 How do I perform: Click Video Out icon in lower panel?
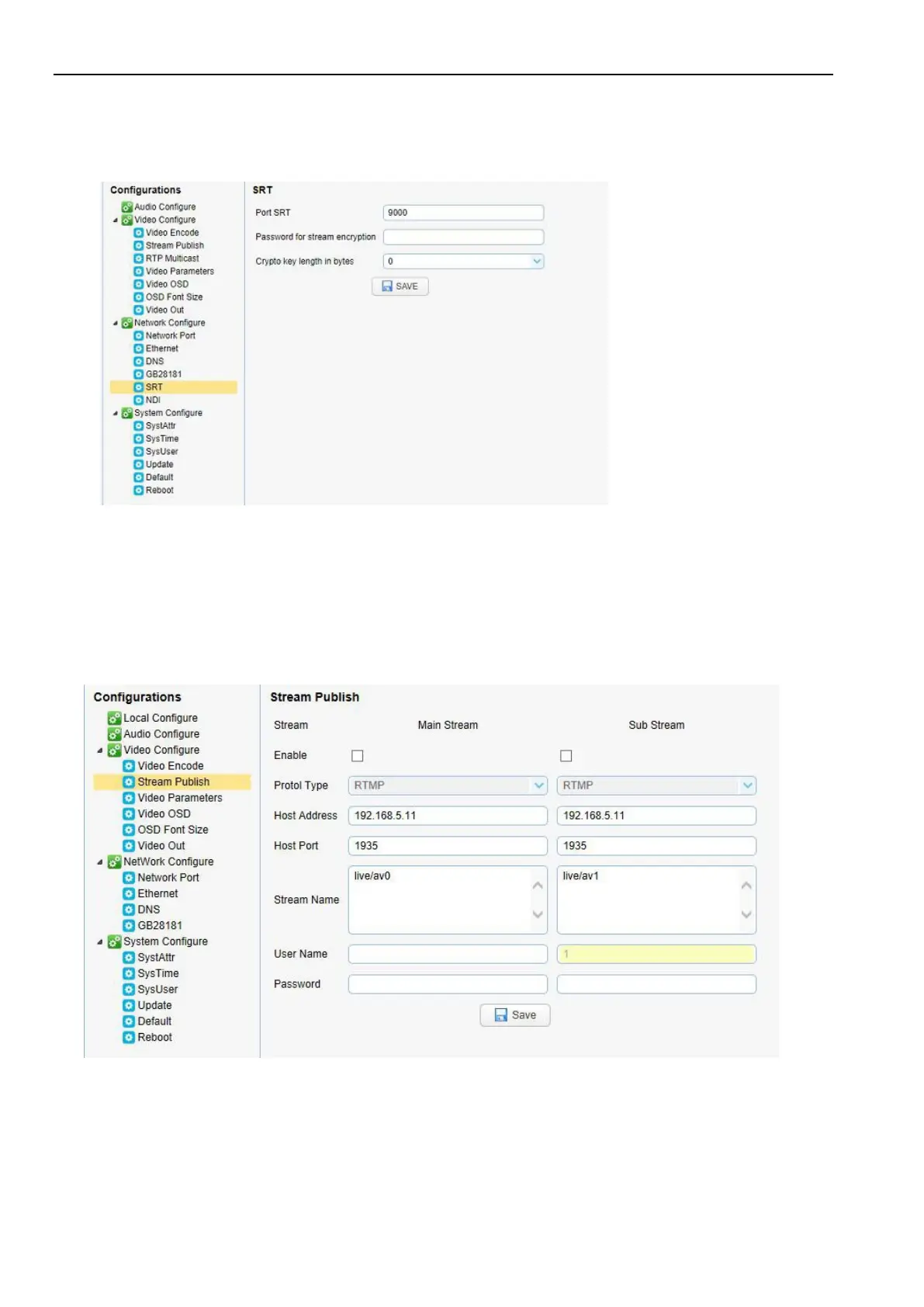pyautogui.click(x=129, y=845)
